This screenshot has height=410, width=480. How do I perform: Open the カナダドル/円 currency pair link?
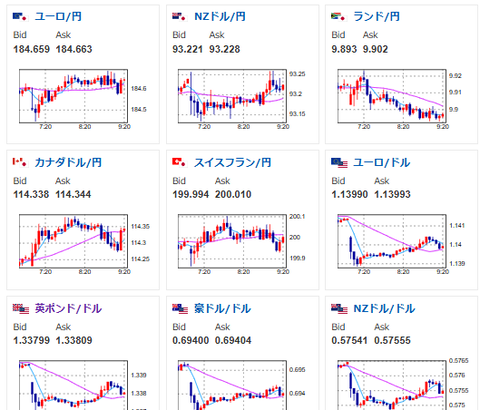pyautogui.click(x=68, y=162)
